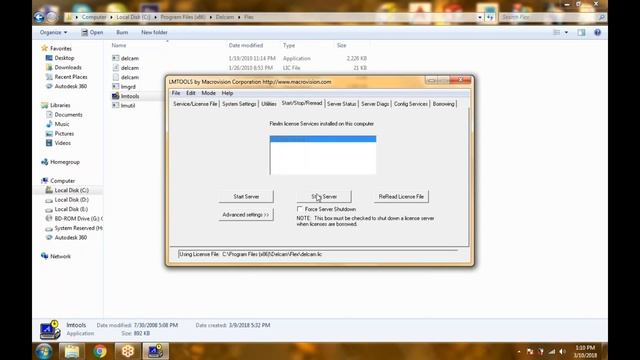Open the Server Status tab
The width and height of the screenshot is (640, 360).
[341, 104]
